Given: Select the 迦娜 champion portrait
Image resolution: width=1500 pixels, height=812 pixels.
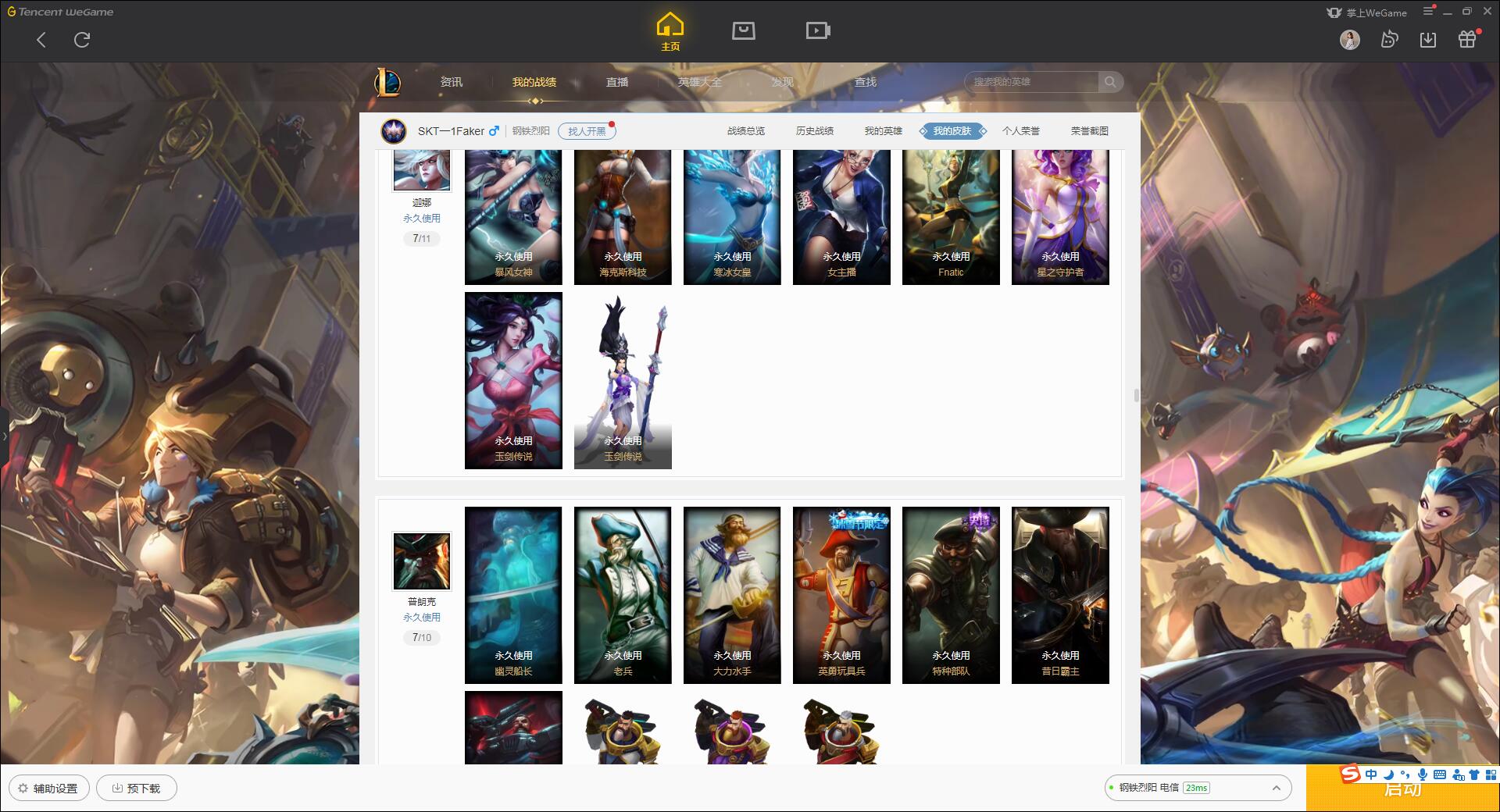Looking at the screenshot, I should [x=422, y=170].
